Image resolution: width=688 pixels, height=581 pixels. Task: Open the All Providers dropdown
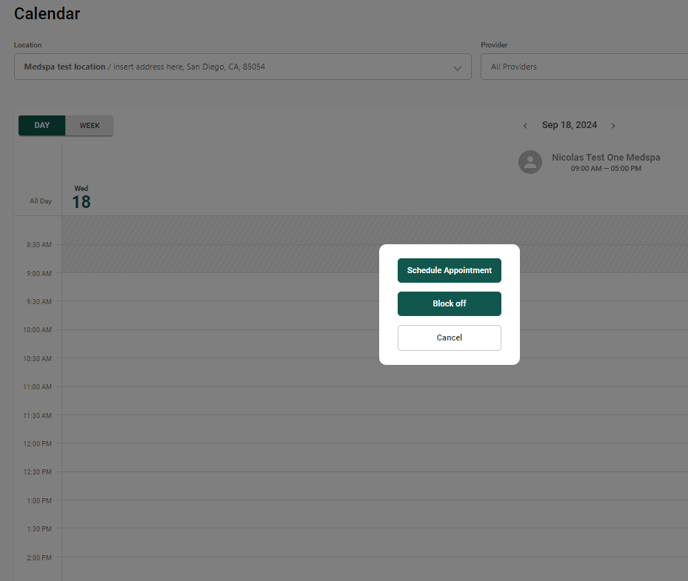584,67
